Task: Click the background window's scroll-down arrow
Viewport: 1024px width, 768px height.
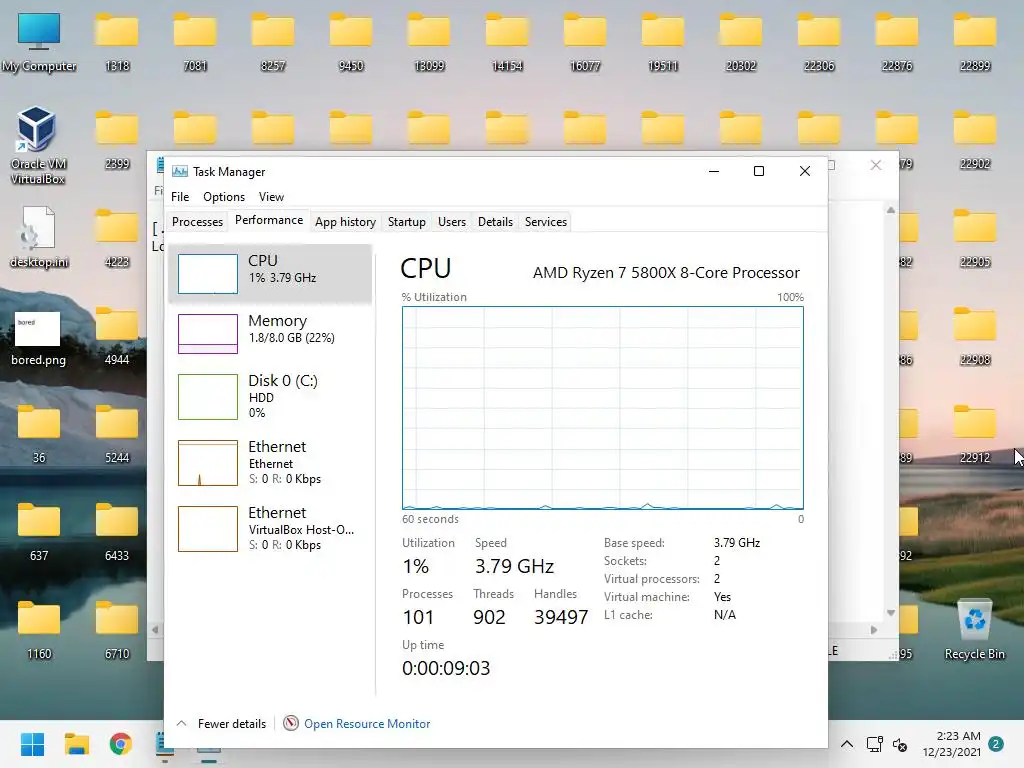Action: point(891,613)
